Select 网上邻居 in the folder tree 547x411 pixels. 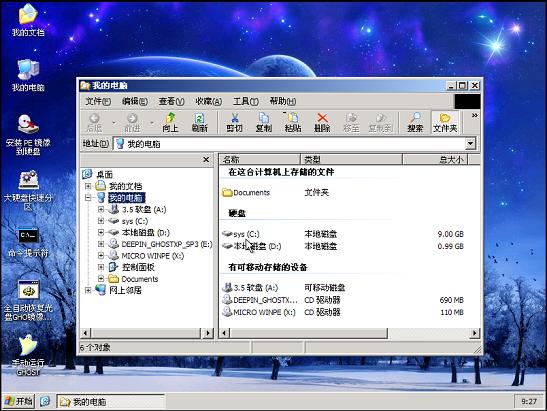point(125,290)
